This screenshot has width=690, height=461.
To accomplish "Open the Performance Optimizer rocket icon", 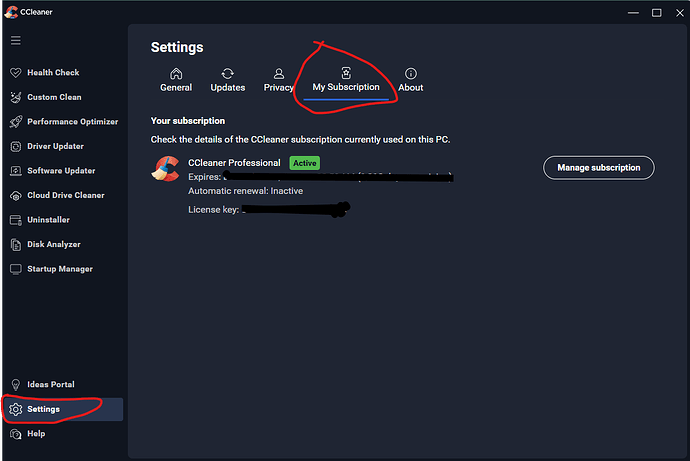I will point(16,122).
